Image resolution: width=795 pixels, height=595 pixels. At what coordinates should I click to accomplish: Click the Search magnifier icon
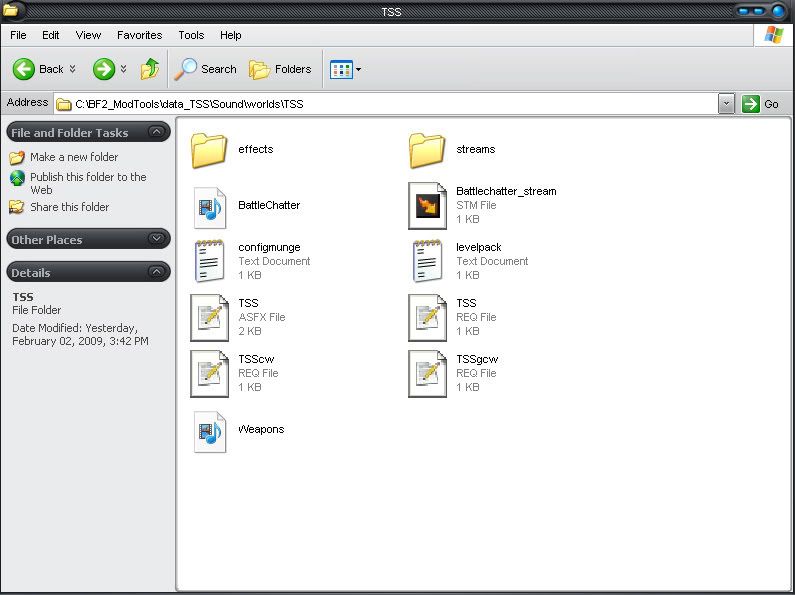pos(186,69)
